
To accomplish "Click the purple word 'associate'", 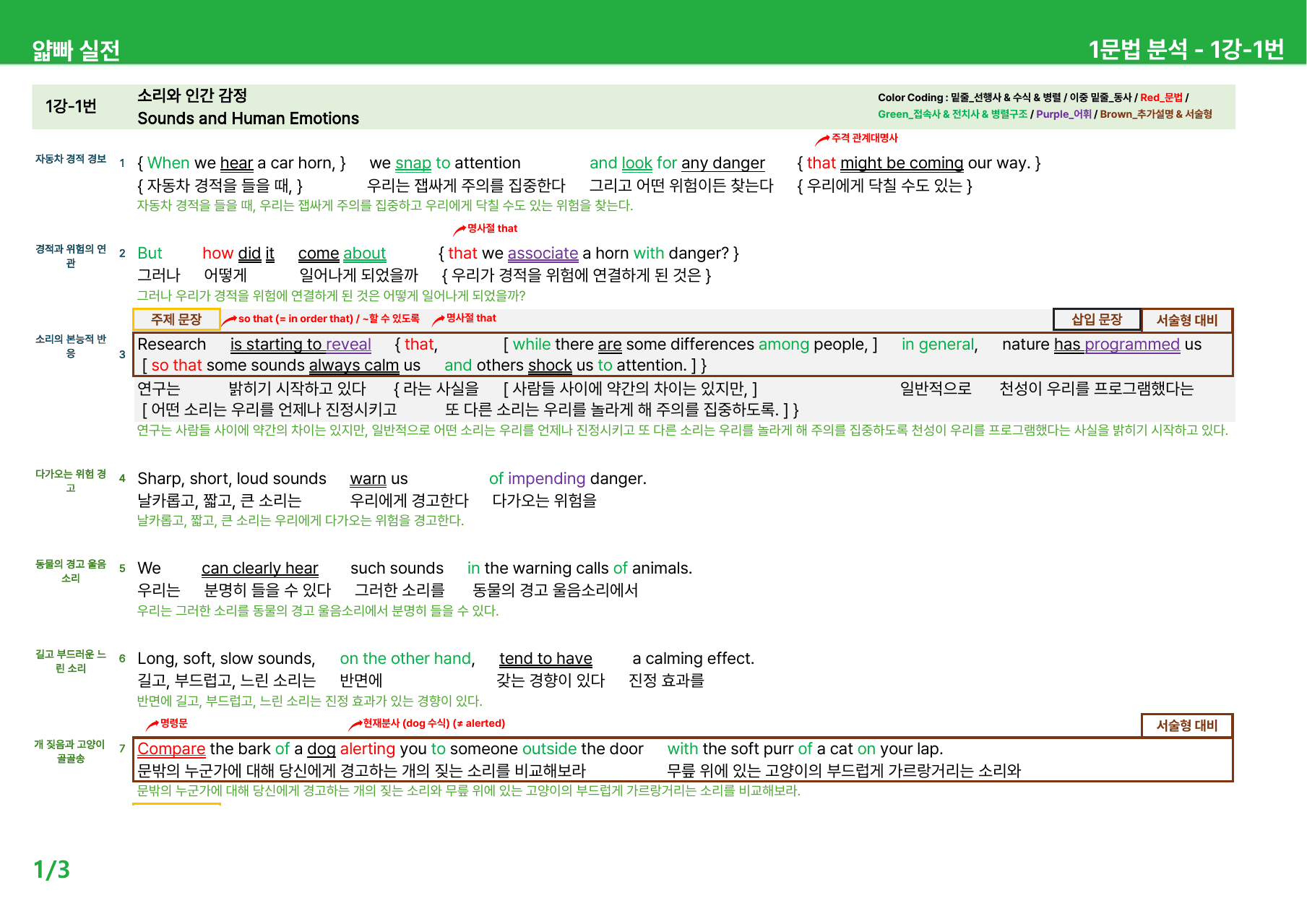I will tap(543, 254).
